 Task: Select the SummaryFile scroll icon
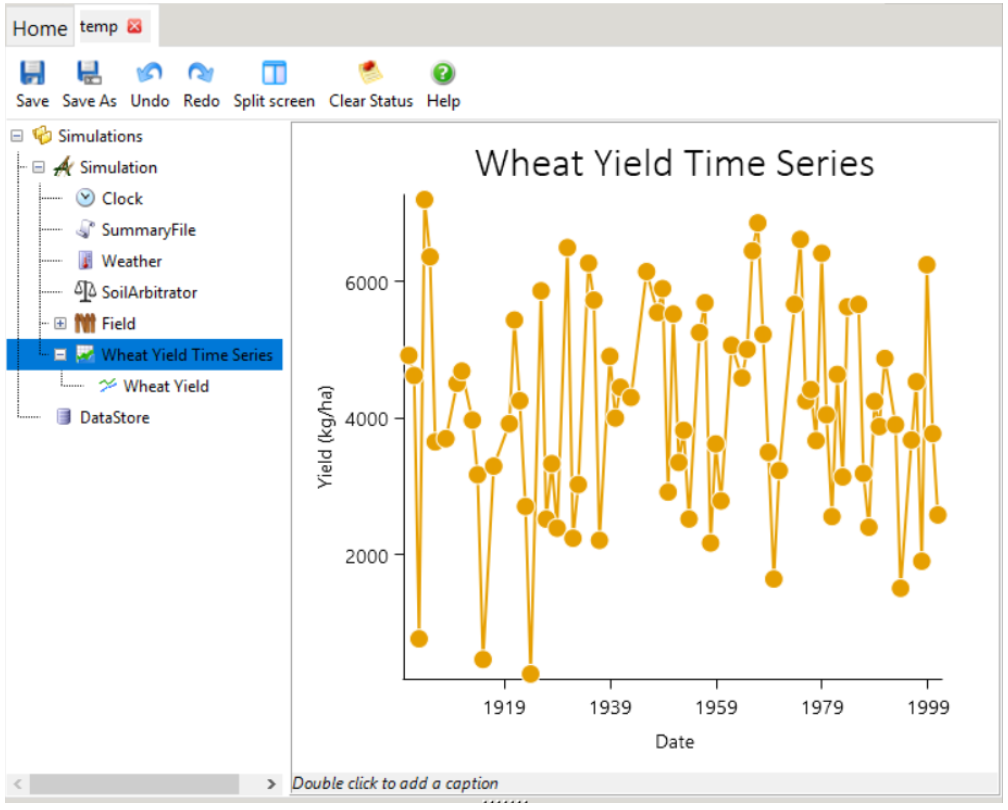pyautogui.click(x=86, y=230)
